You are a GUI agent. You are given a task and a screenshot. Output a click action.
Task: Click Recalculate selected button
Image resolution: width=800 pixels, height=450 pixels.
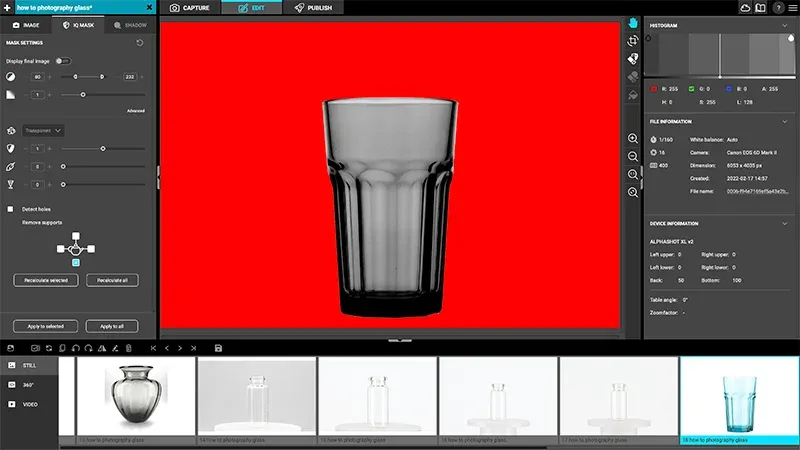[46, 280]
